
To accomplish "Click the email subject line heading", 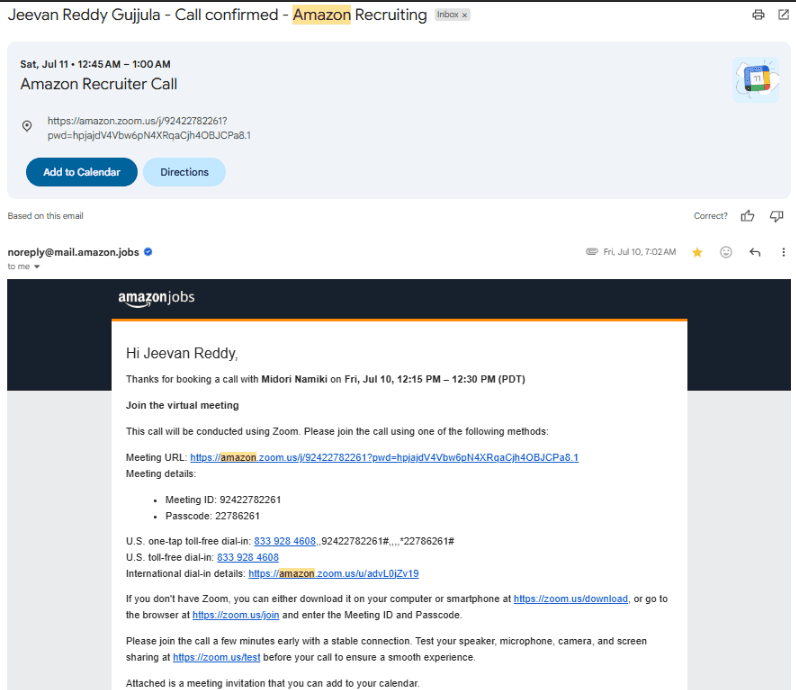I will 217,15.
